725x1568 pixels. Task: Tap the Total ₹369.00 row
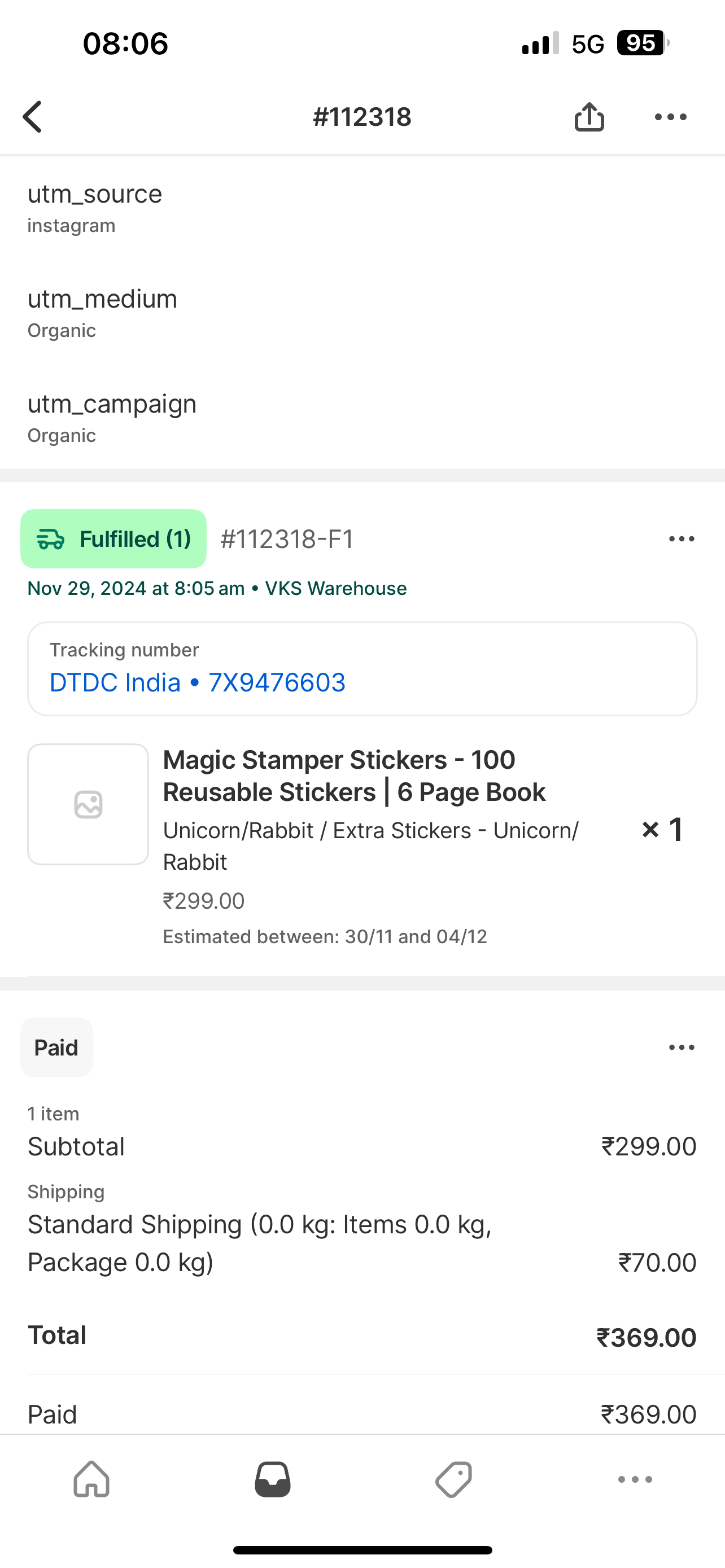tap(362, 1337)
